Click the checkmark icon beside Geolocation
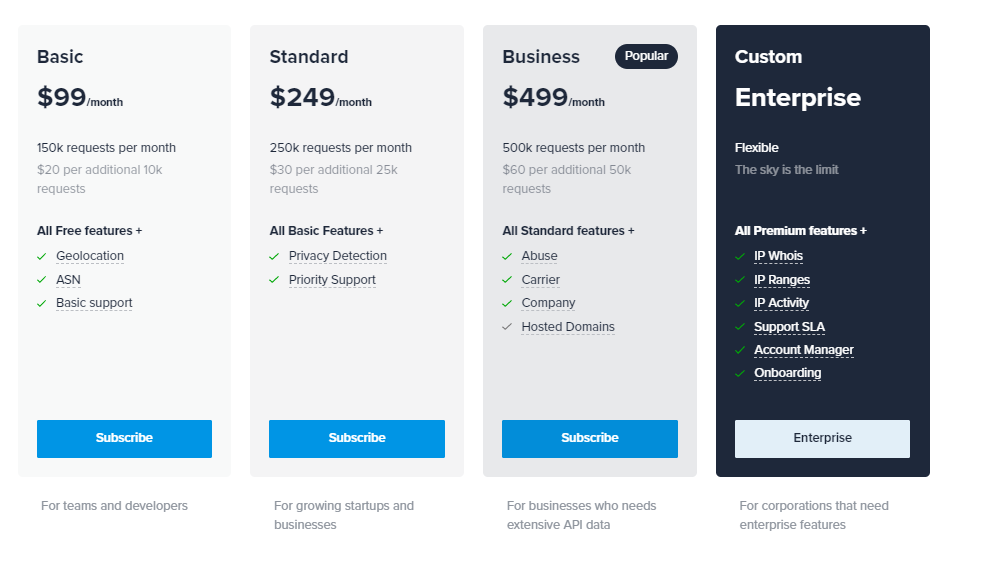Screen dimensions: 996x569 42,256
